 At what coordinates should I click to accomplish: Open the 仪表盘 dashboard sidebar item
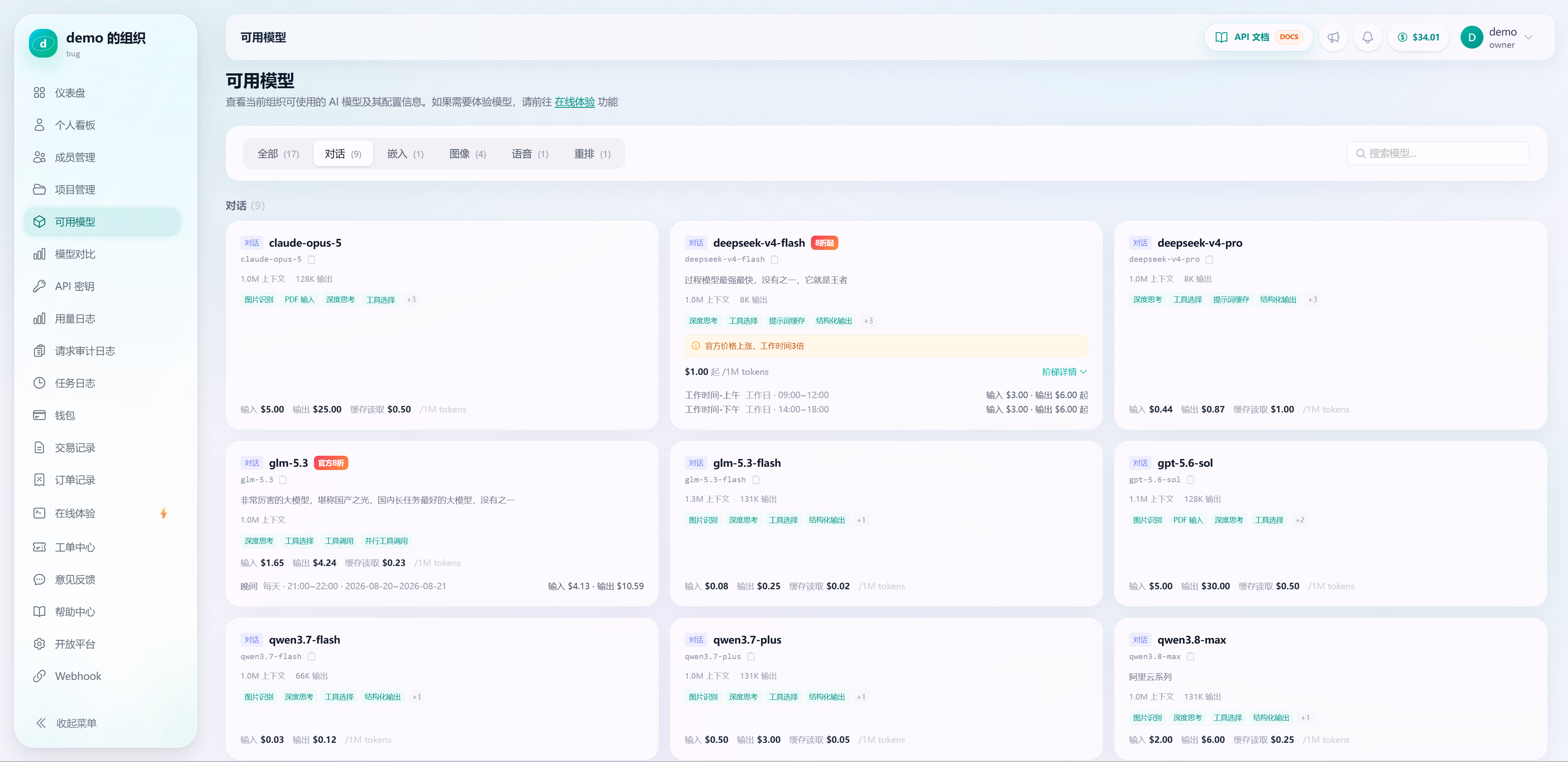point(102,93)
